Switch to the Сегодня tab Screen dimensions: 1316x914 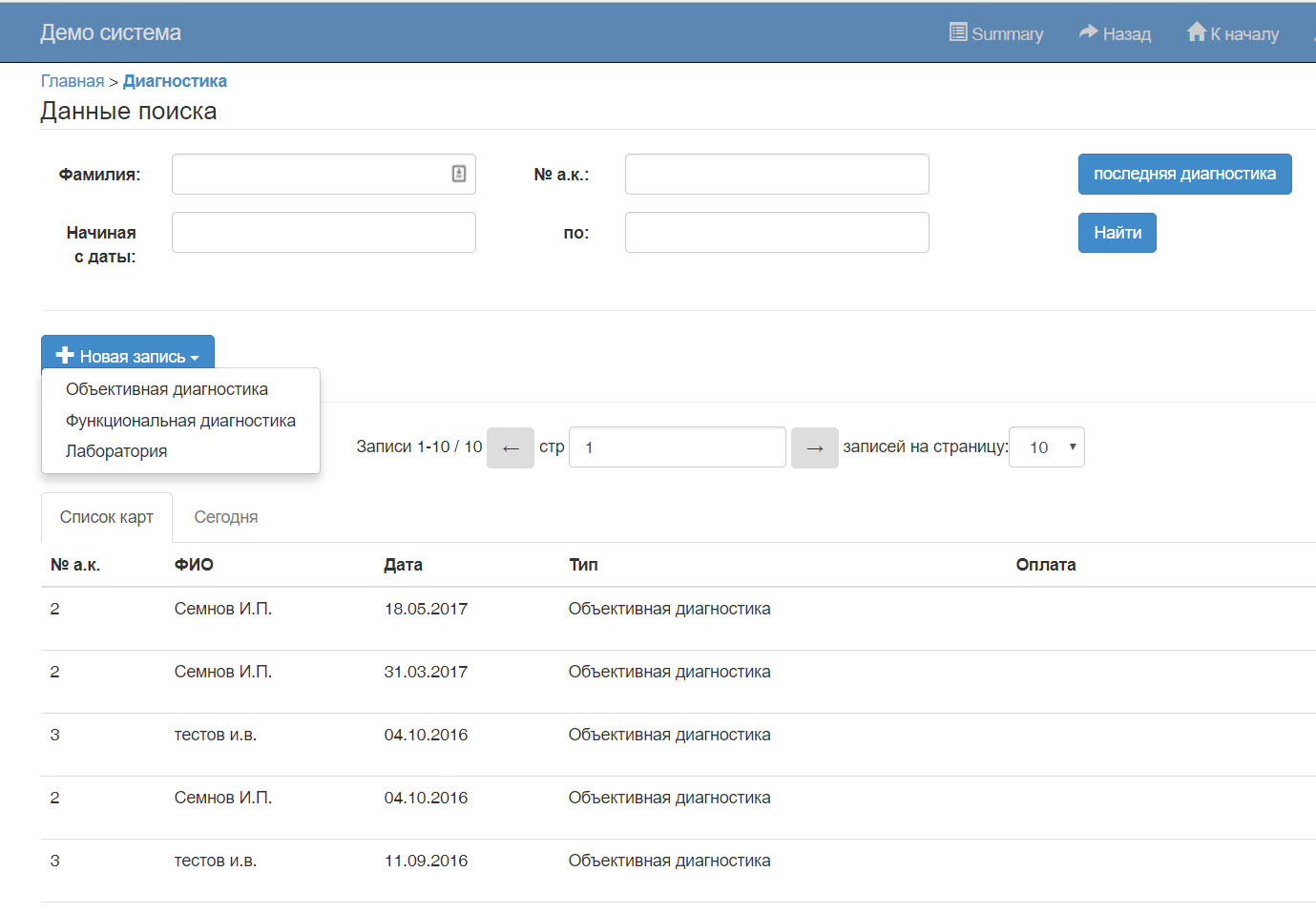(226, 517)
